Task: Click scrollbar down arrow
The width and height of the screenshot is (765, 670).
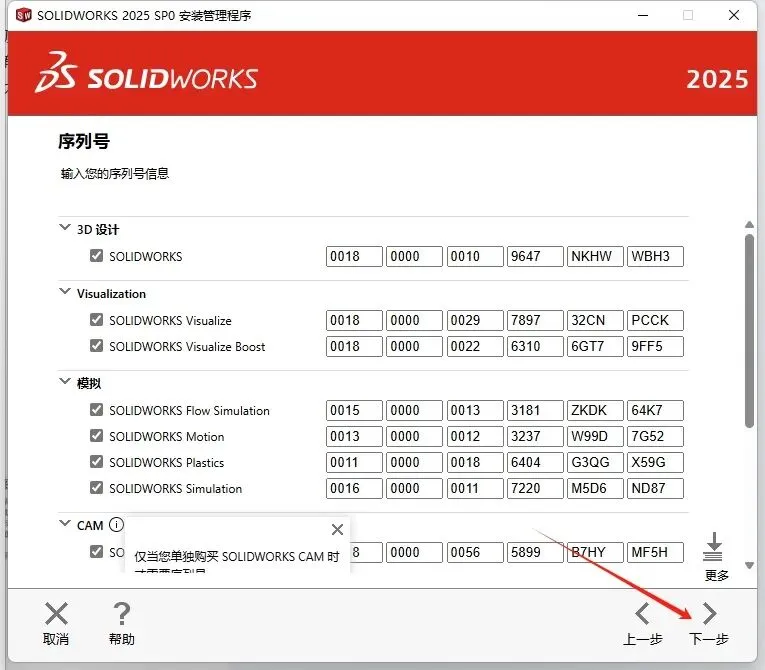Action: point(749,566)
